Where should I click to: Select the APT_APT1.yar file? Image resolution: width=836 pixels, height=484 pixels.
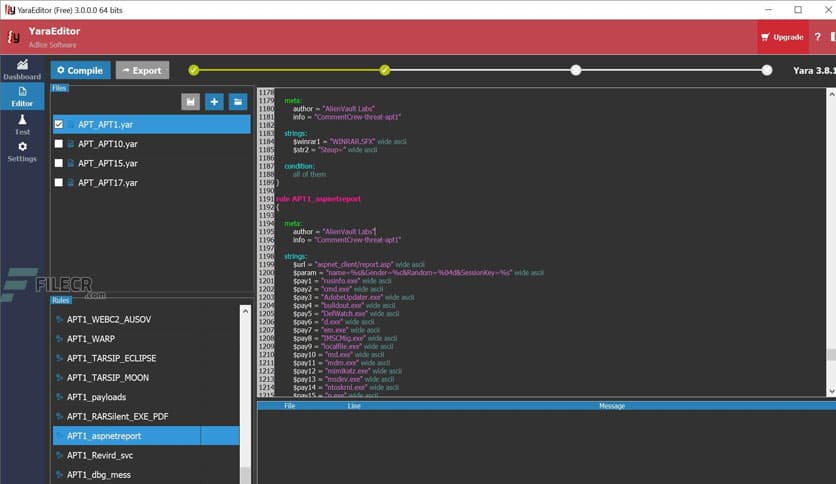tap(151, 124)
